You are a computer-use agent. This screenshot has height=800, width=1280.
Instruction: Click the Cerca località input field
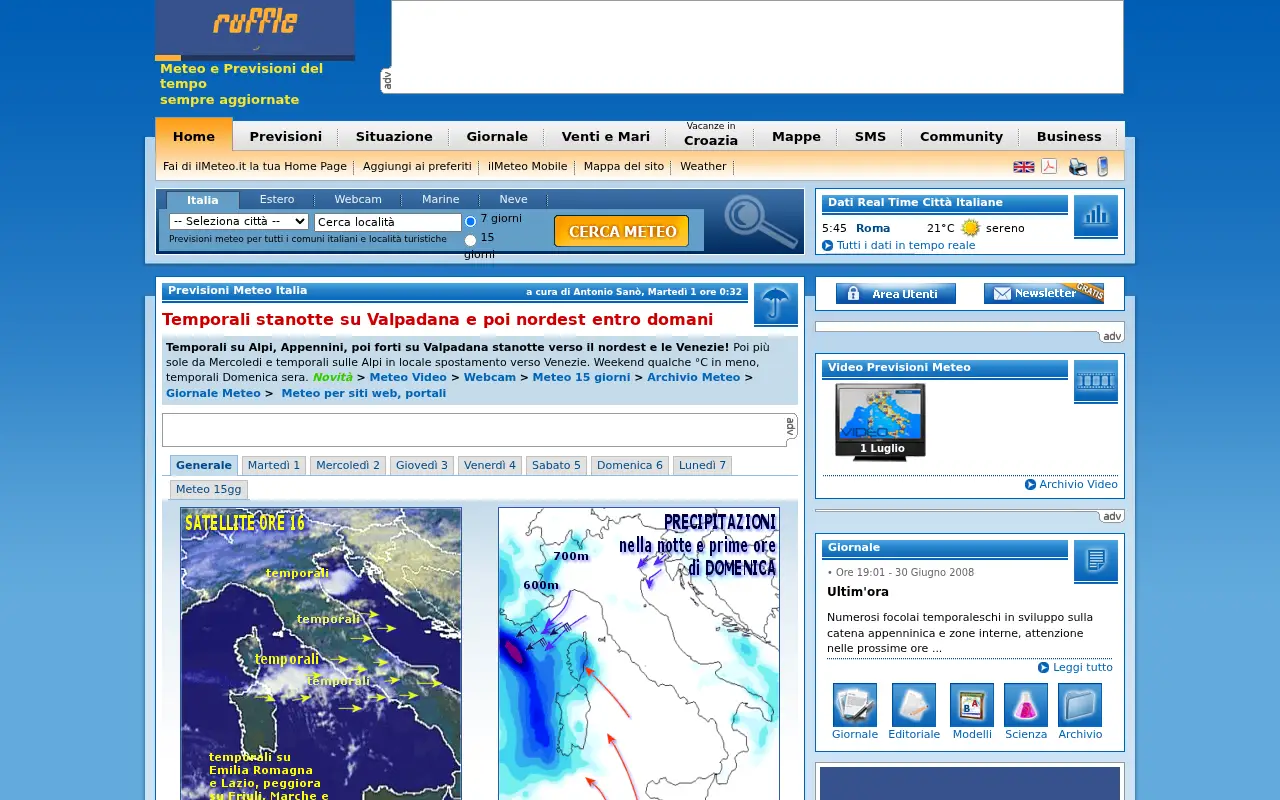click(388, 222)
